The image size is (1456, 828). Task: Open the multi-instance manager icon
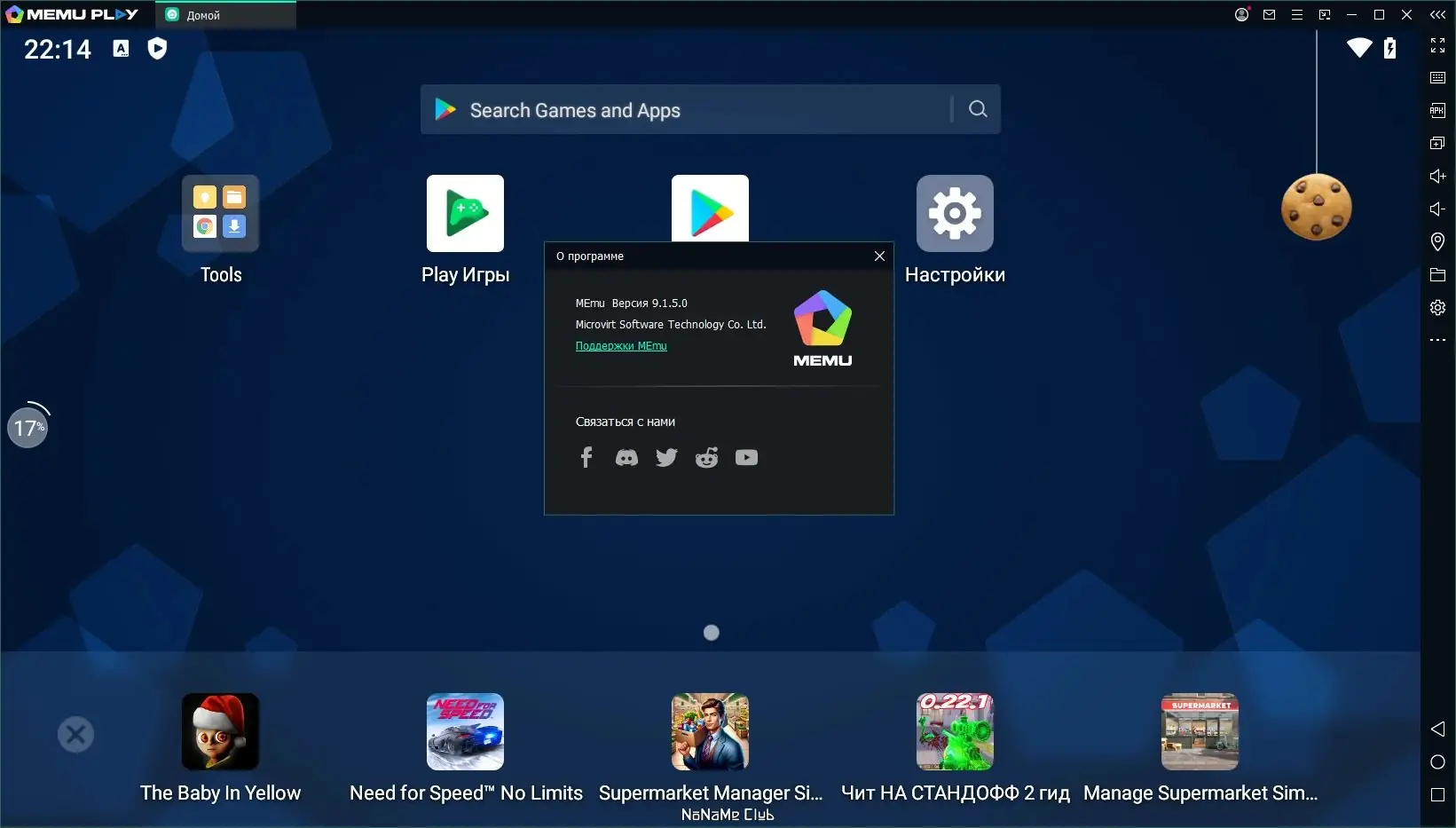click(1437, 143)
